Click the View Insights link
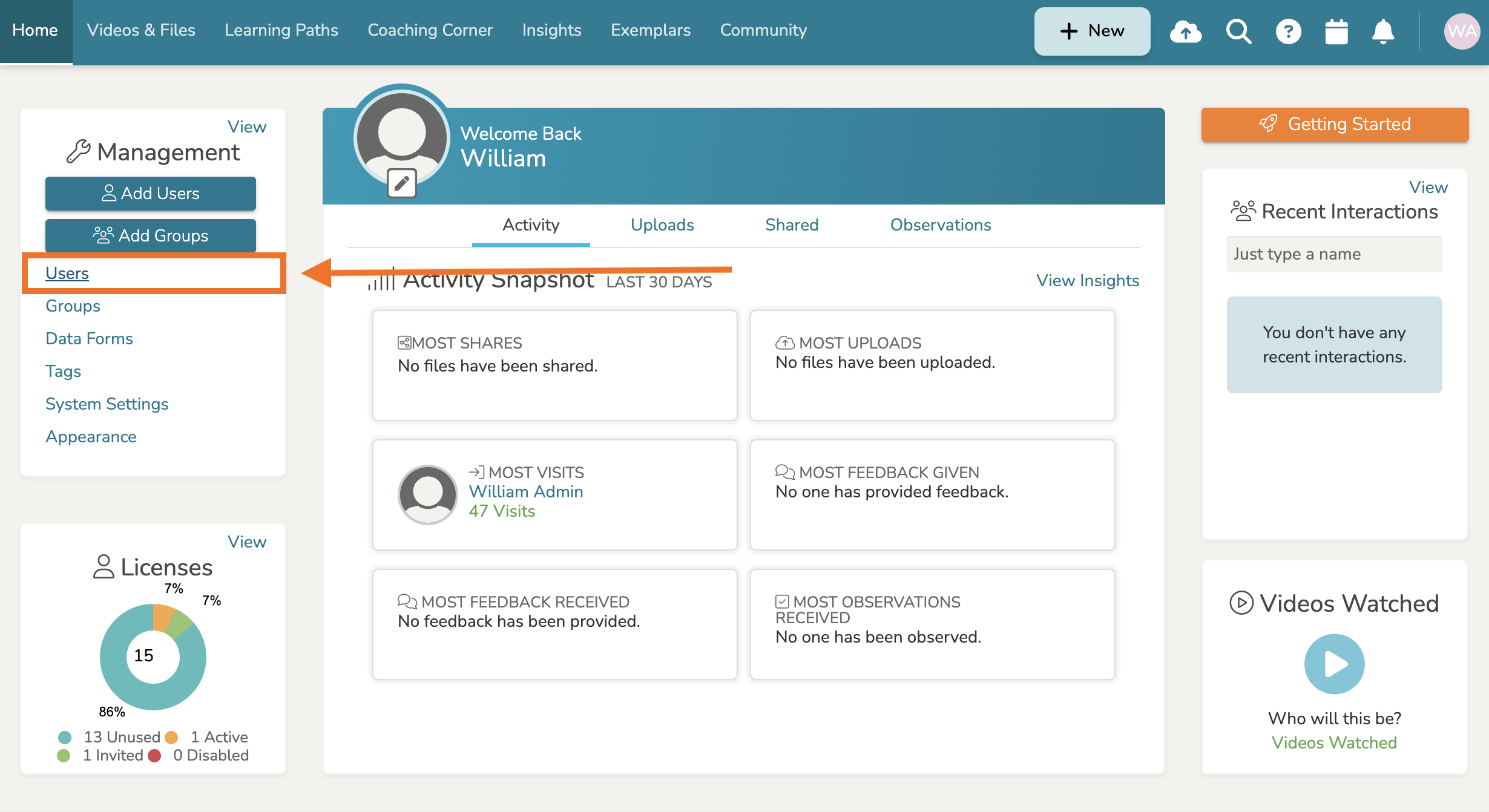Viewport: 1489px width, 812px height. coord(1087,281)
